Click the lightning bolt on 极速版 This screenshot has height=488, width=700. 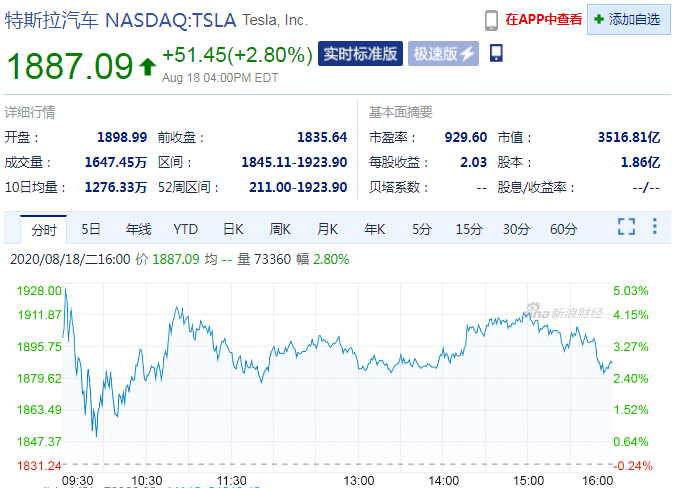[467, 54]
